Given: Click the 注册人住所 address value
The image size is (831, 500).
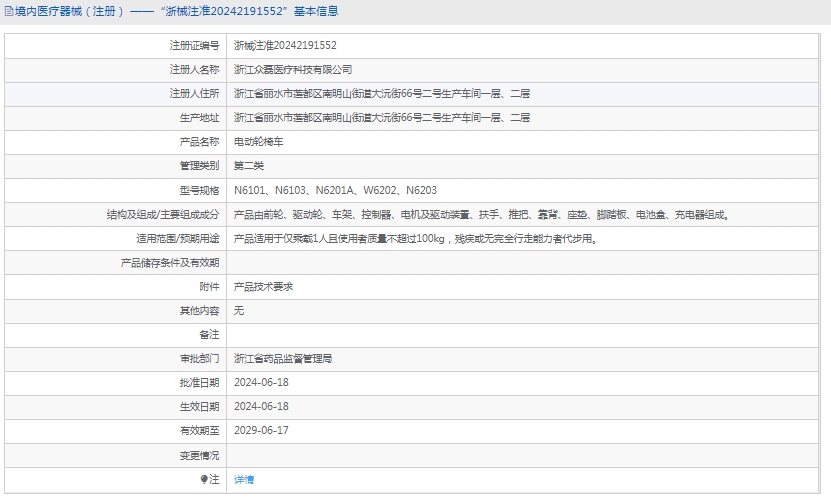Looking at the screenshot, I should pyautogui.click(x=382, y=94).
